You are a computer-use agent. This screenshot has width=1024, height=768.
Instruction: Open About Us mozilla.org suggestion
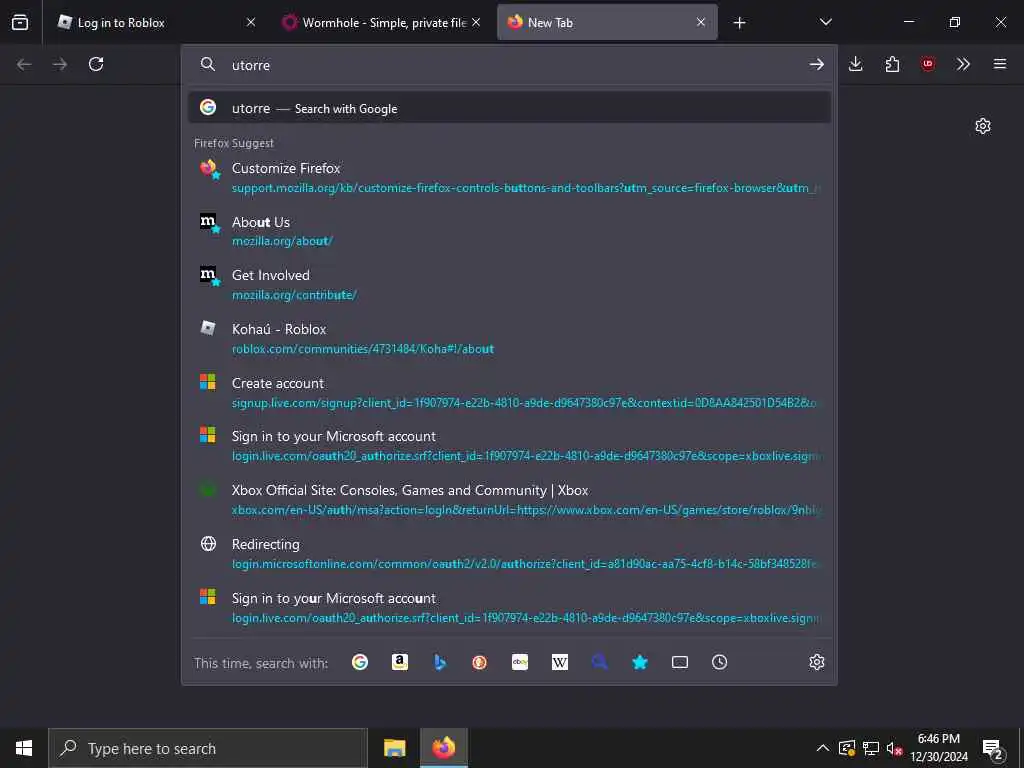[509, 231]
